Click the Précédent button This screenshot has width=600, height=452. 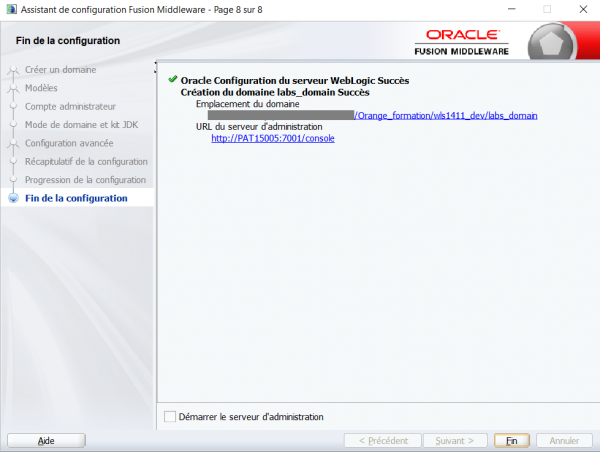pyautogui.click(x=383, y=441)
